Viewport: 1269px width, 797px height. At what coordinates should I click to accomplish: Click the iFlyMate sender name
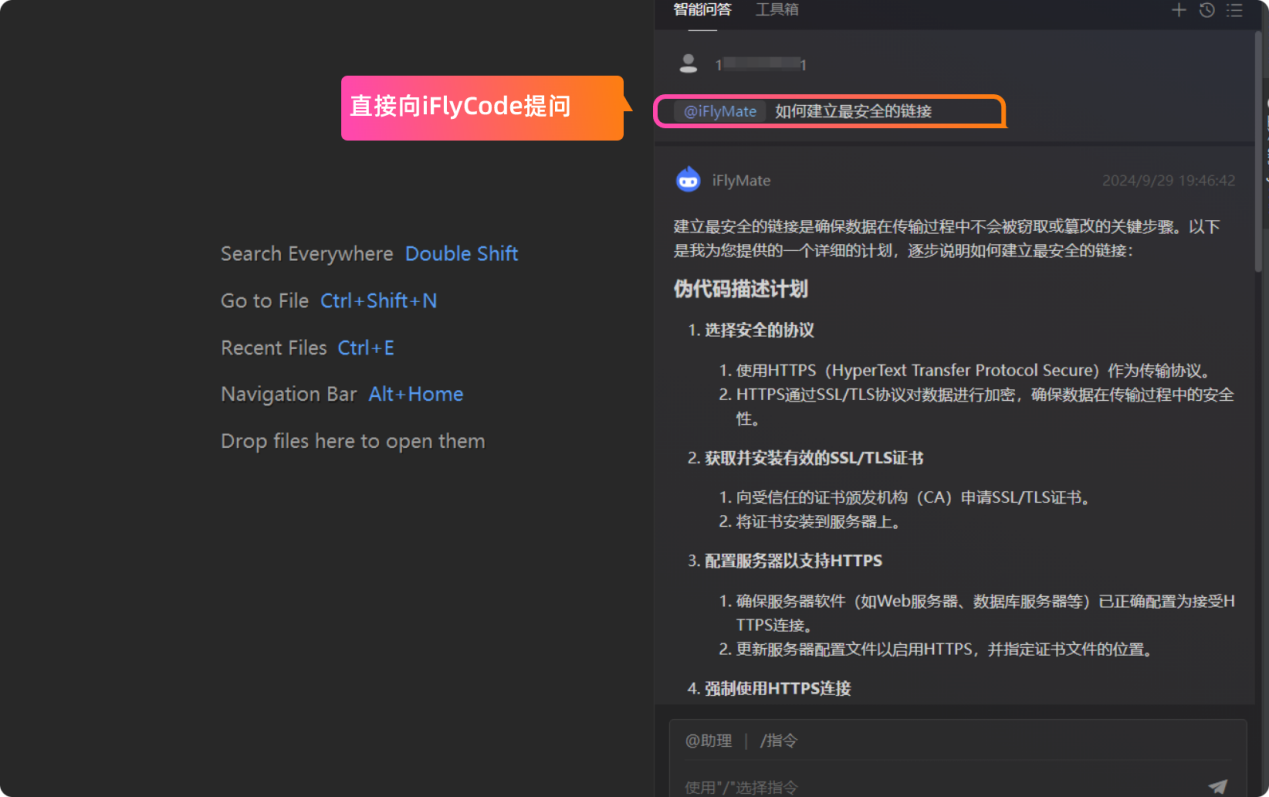click(741, 181)
